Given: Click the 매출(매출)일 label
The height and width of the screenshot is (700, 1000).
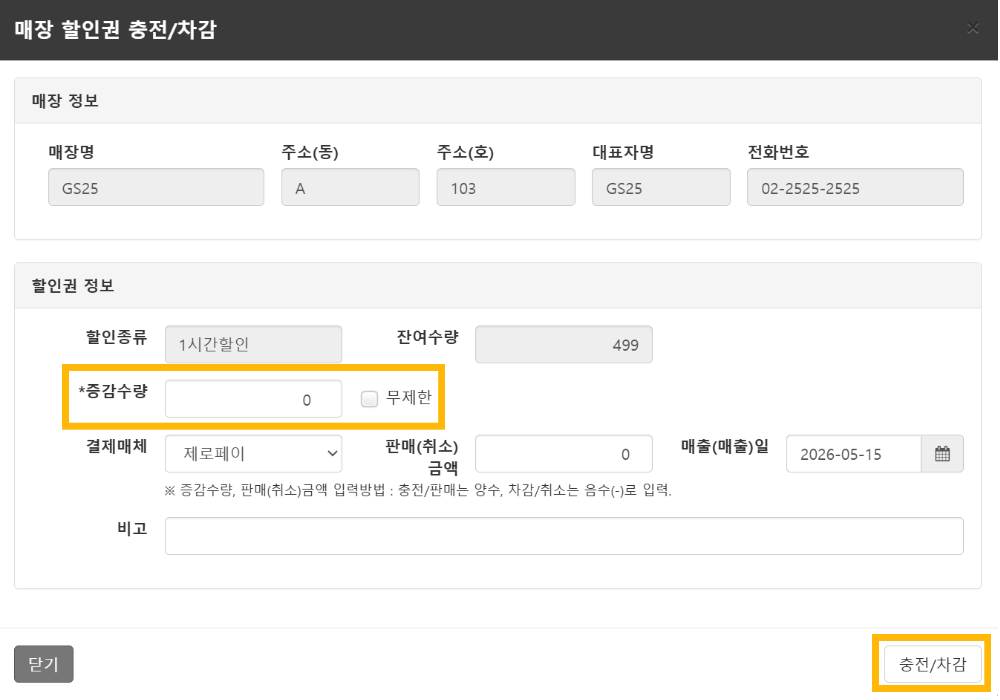Looking at the screenshot, I should point(725,446).
